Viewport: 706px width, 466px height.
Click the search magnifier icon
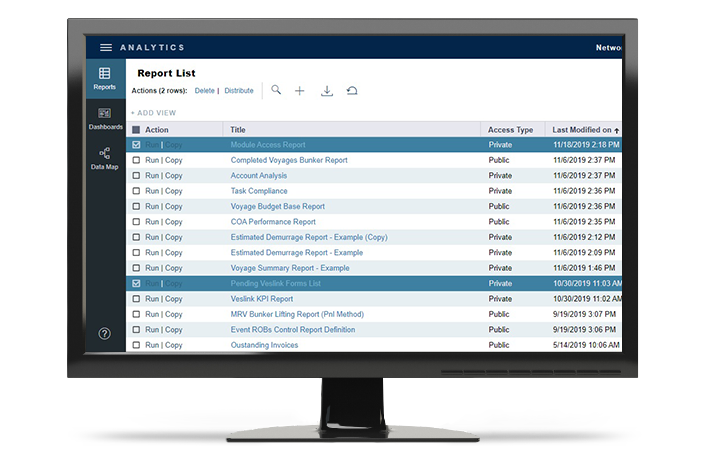click(276, 90)
